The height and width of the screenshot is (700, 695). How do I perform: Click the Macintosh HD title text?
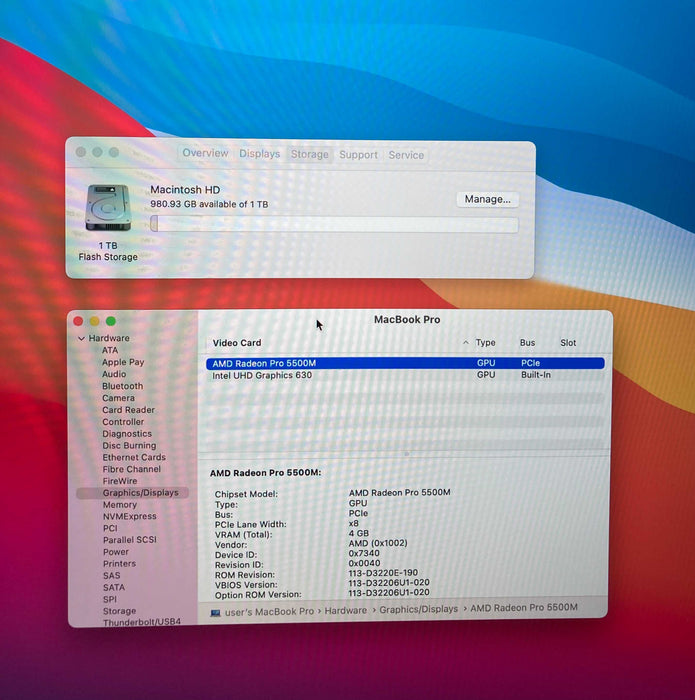coord(185,190)
